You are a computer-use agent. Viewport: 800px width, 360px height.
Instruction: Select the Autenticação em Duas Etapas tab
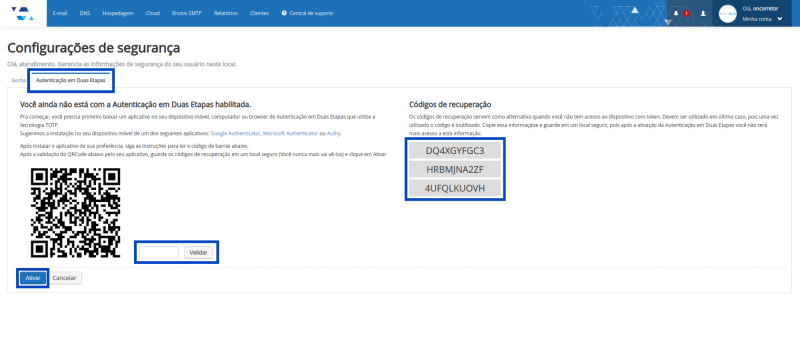(x=71, y=81)
